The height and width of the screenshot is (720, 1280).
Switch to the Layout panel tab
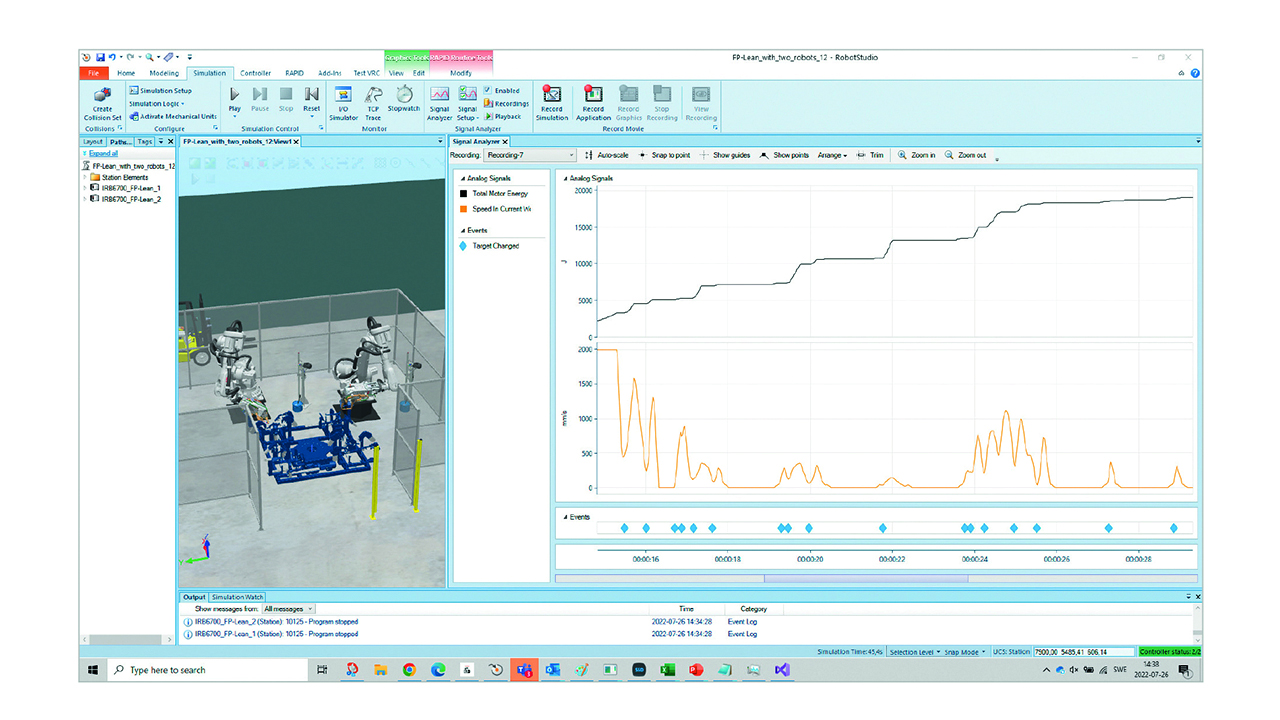tap(93, 142)
